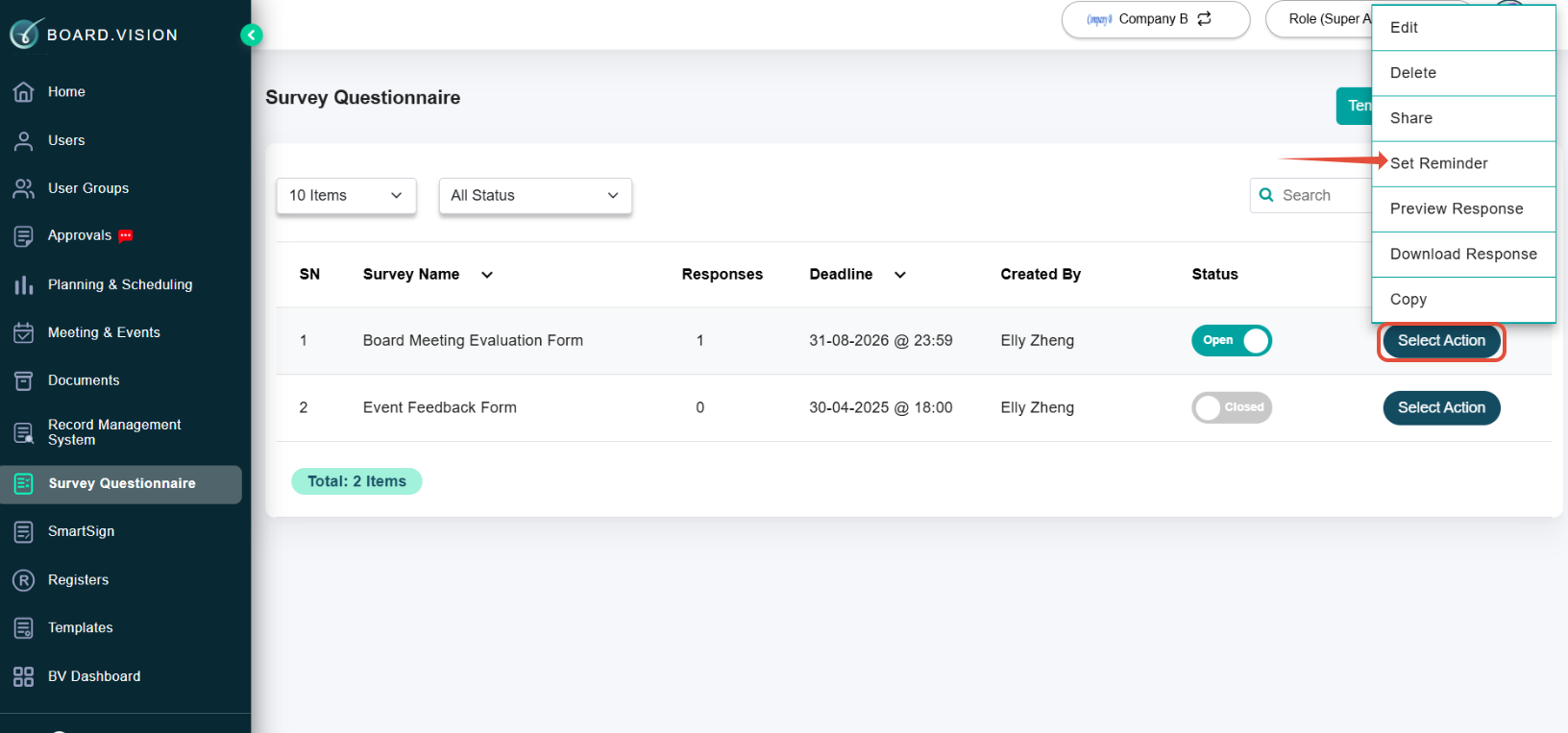Click the Record Management System icon
The height and width of the screenshot is (733, 1568).
click(x=24, y=432)
